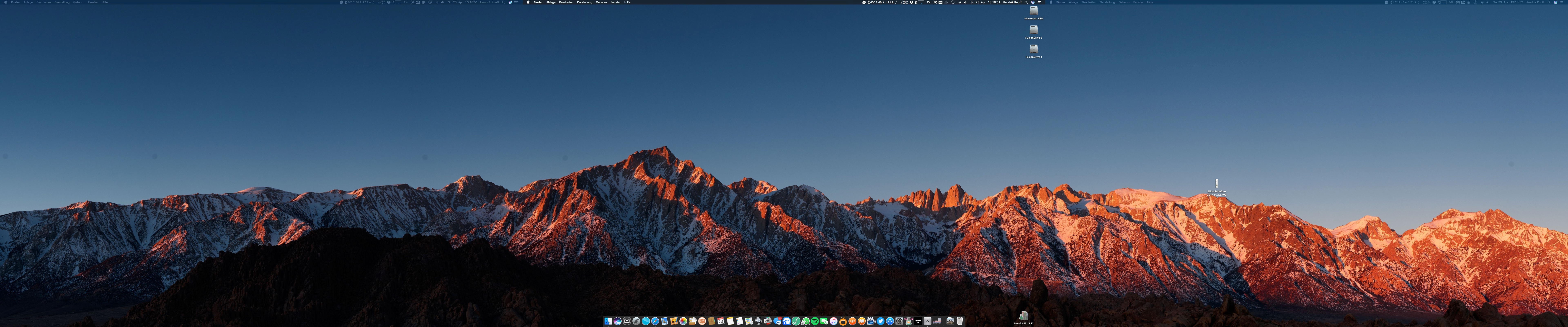Viewport: 1568px width, 327px height.
Task: Open System Preferences from the Dock
Action: 900,321
